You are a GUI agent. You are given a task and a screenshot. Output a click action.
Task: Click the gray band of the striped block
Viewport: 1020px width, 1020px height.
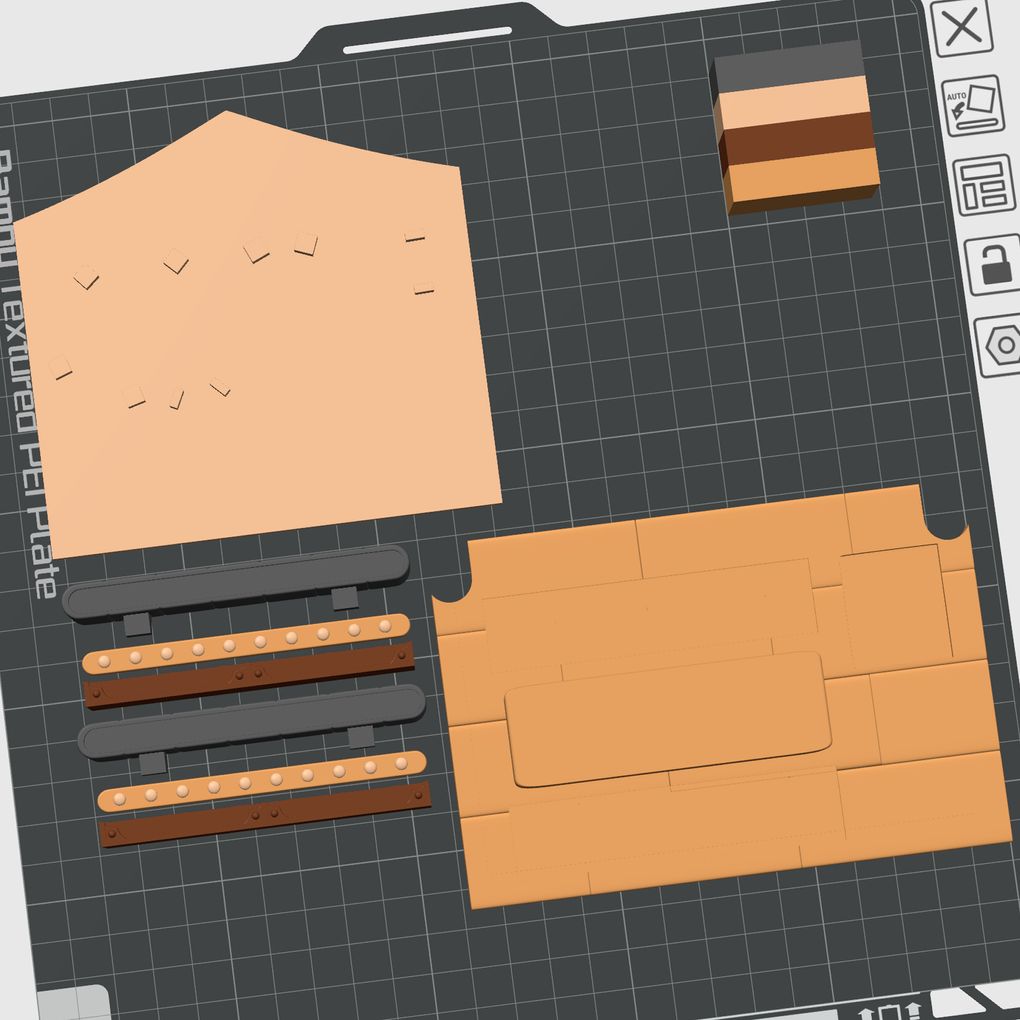click(790, 70)
